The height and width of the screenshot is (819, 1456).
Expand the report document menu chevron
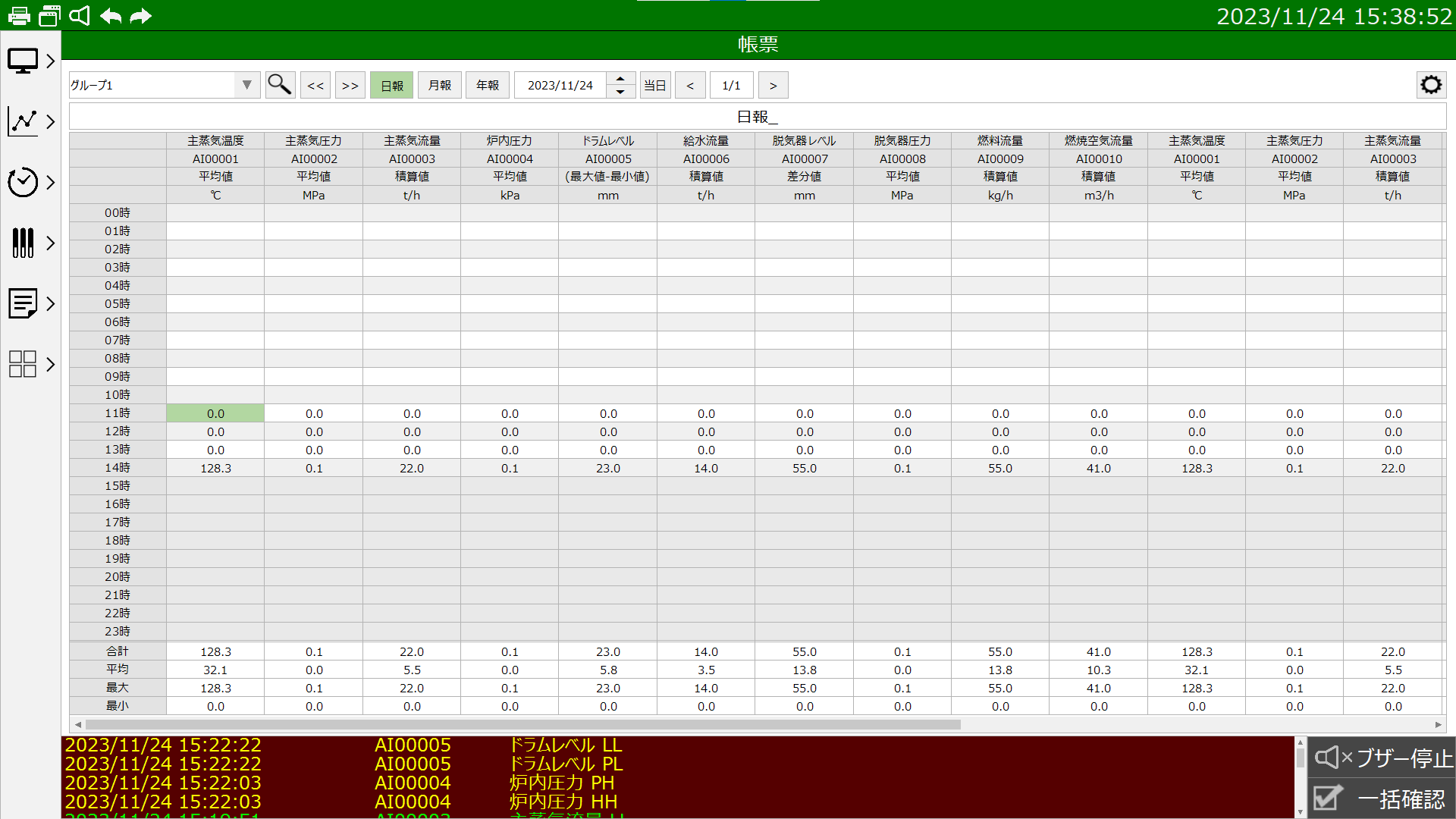pos(51,303)
